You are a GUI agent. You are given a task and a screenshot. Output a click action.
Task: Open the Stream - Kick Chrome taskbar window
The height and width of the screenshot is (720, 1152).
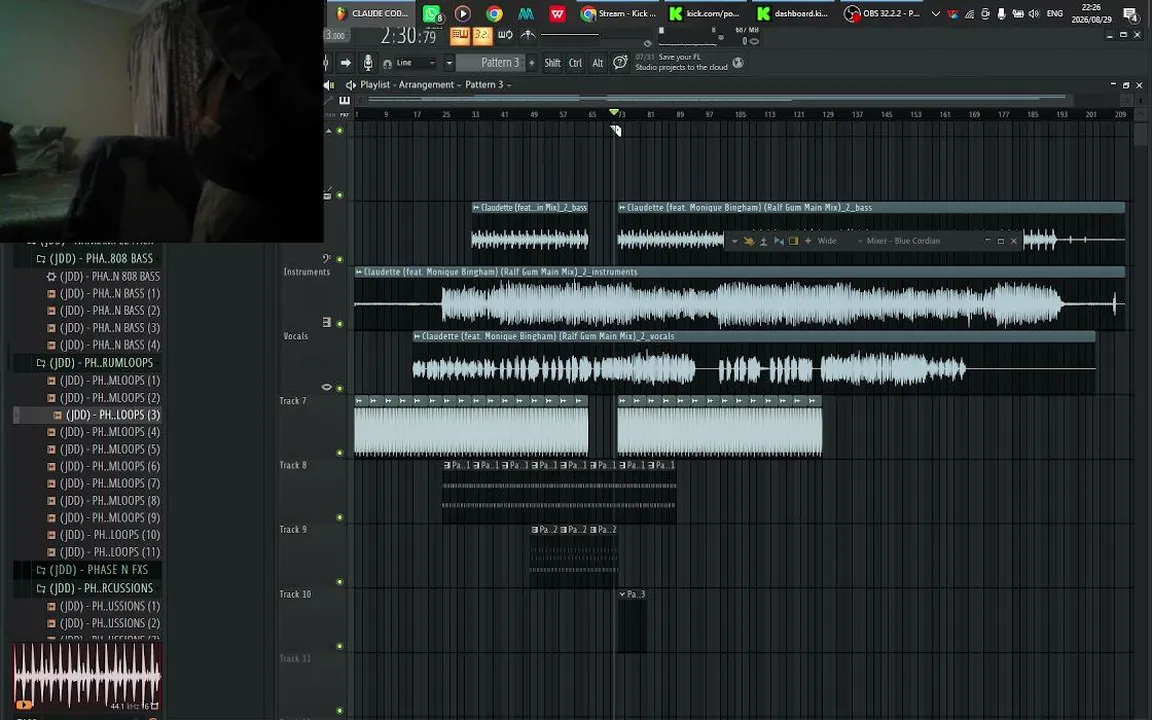618,13
